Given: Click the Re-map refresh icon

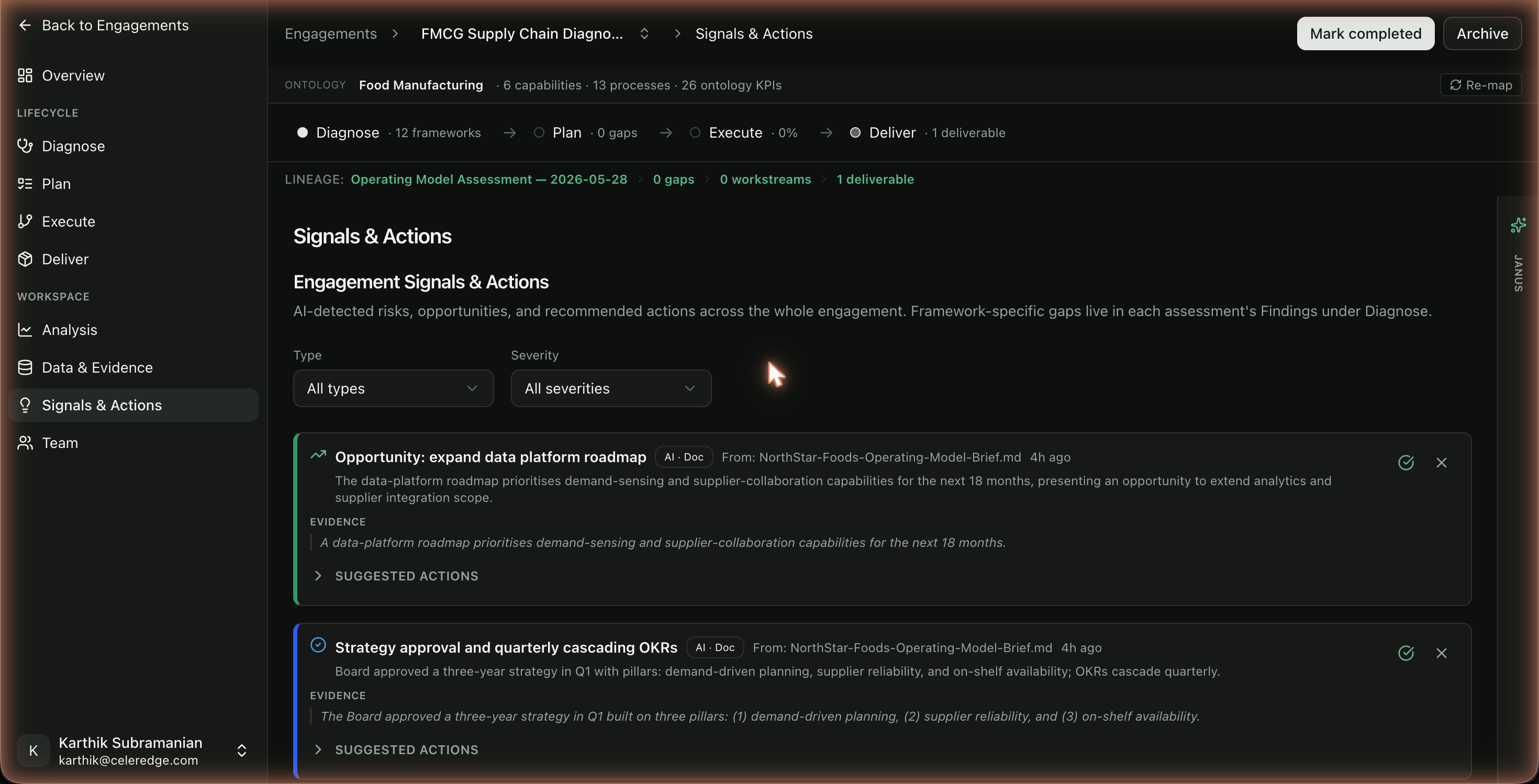Looking at the screenshot, I should 1455,85.
